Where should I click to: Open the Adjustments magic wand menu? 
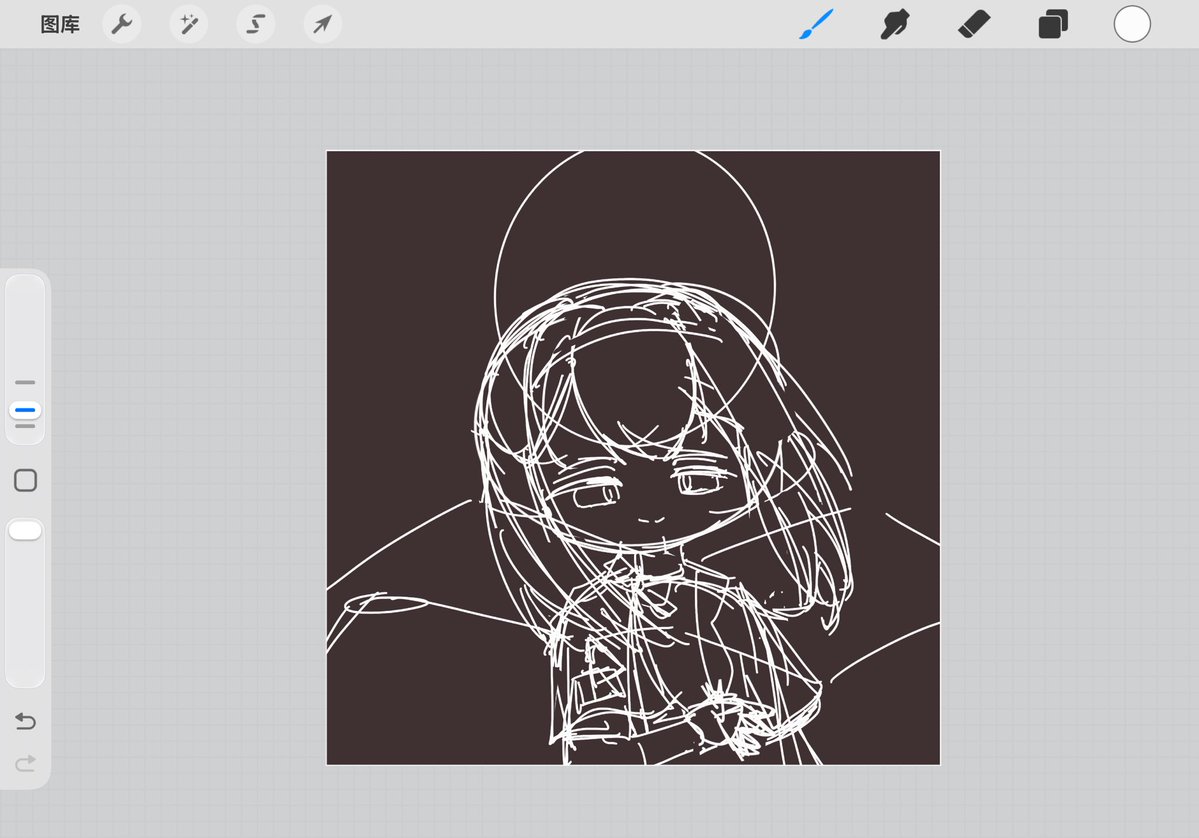click(189, 24)
